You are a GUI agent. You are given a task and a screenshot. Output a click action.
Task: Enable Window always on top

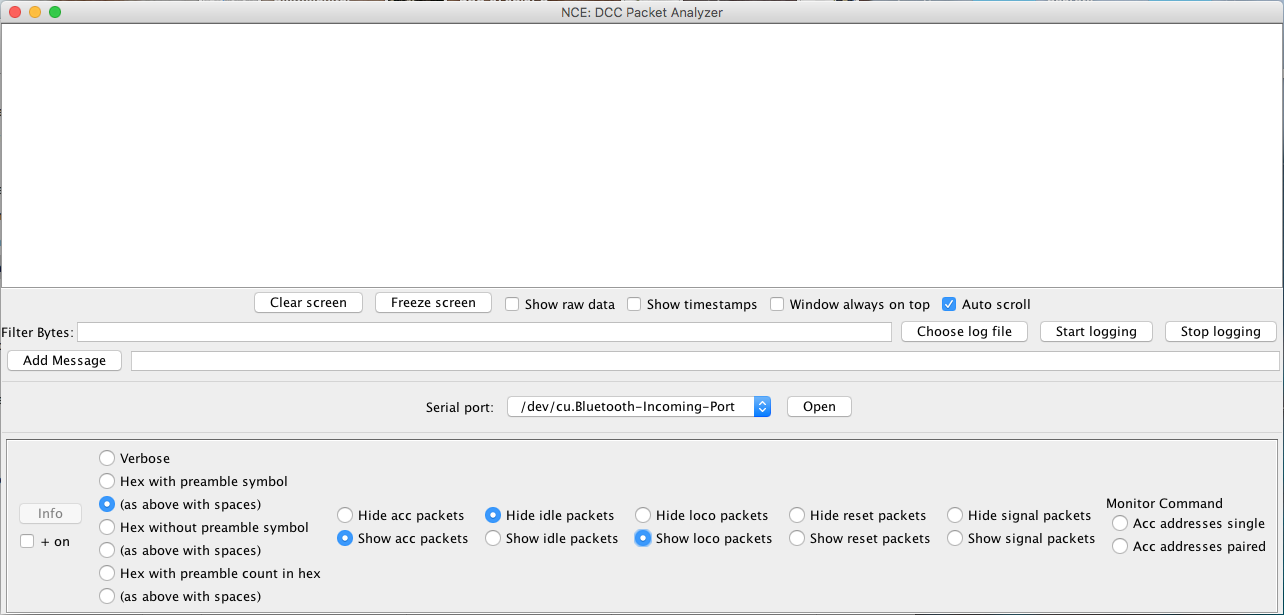coord(777,304)
